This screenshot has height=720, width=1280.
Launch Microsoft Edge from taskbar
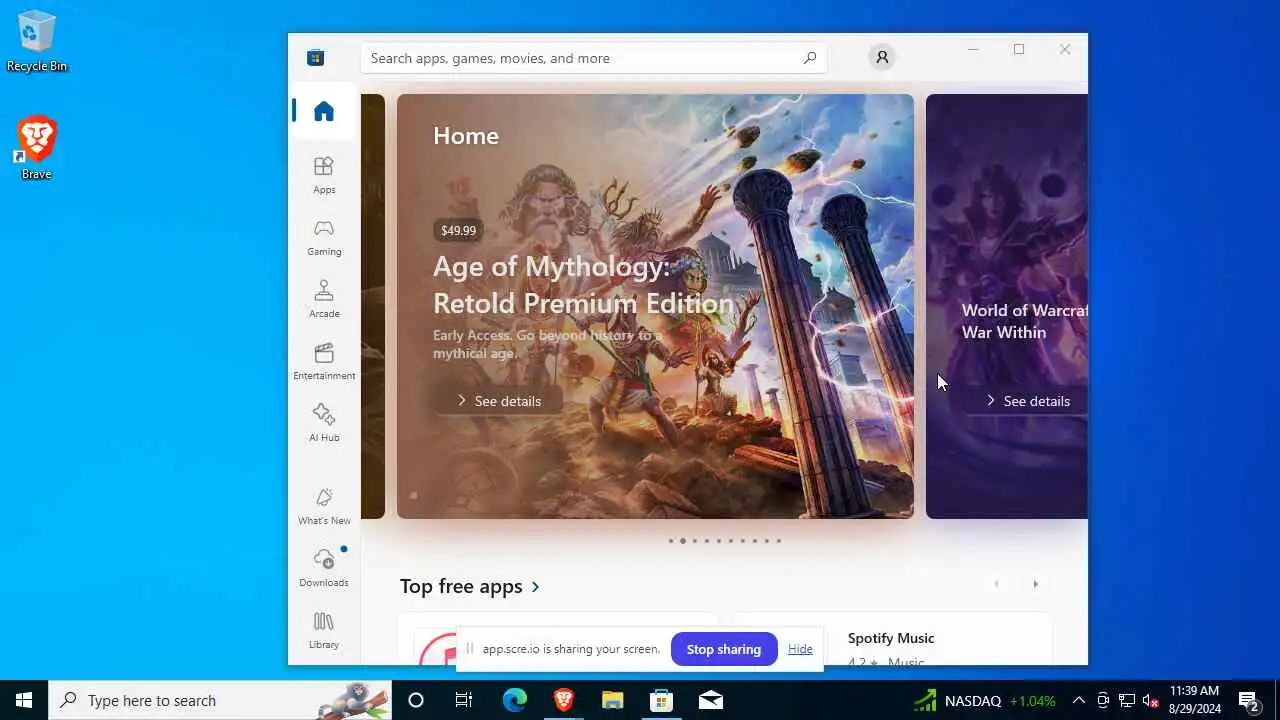tap(514, 701)
